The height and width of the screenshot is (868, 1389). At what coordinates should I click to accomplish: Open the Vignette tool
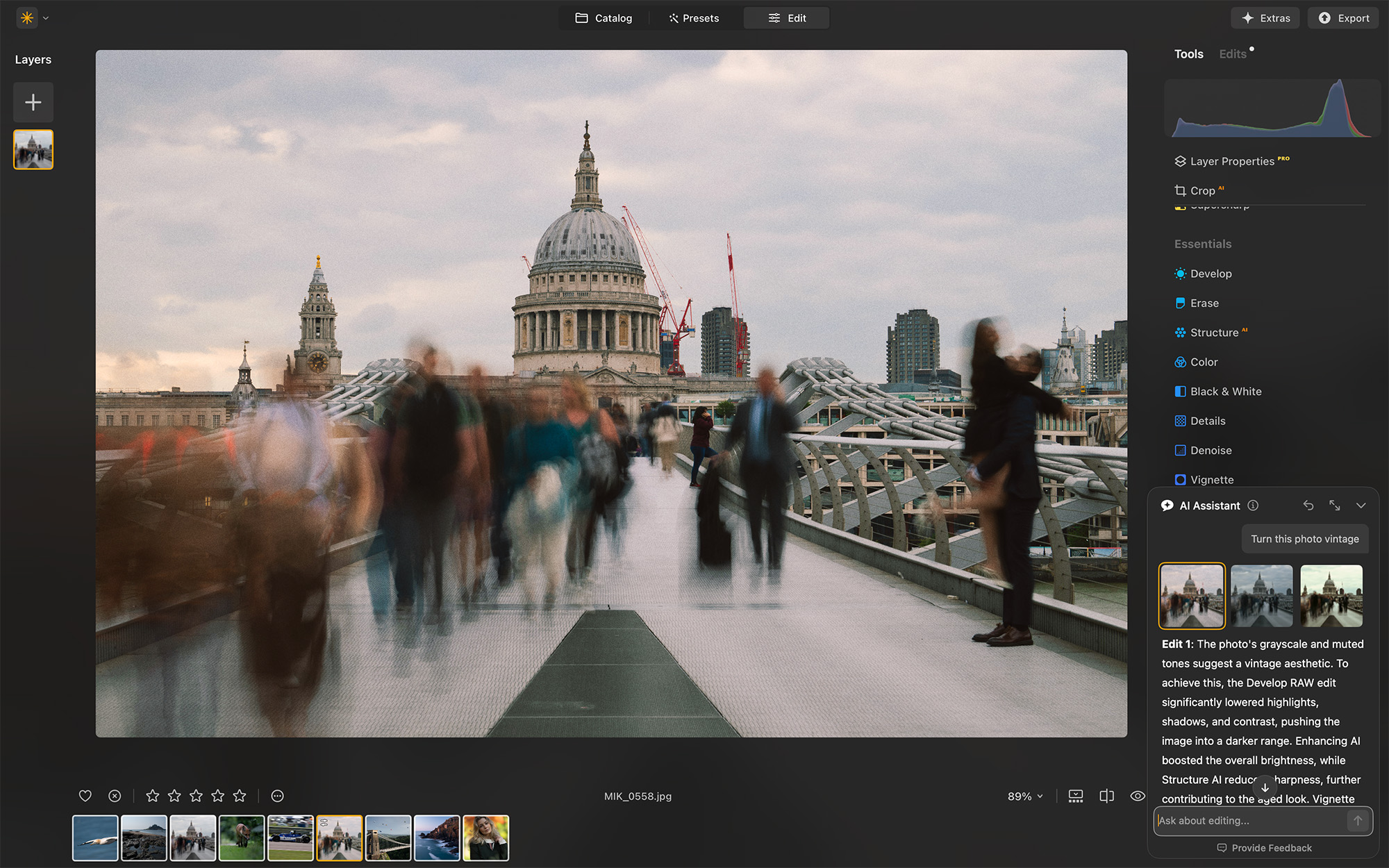[1211, 479]
